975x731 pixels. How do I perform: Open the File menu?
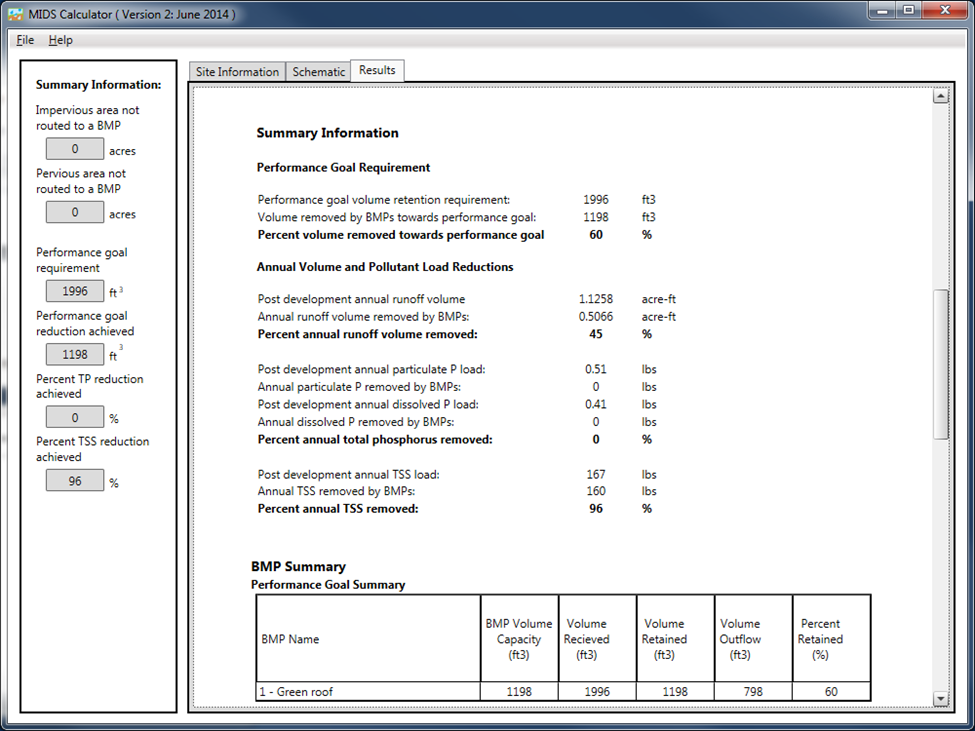(25, 40)
